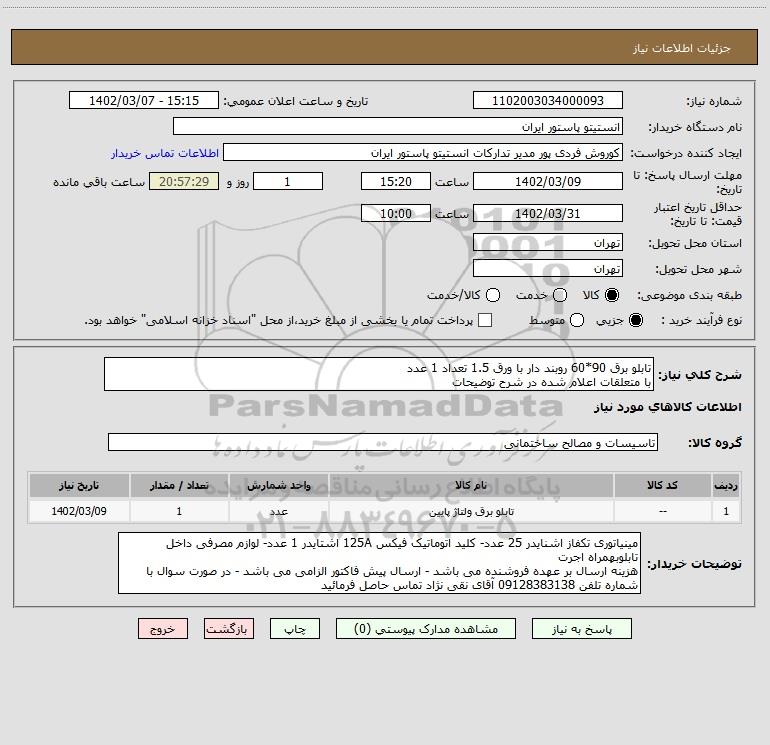770x745 pixels.
Task: Click چاپ print button
Action: 295,629
